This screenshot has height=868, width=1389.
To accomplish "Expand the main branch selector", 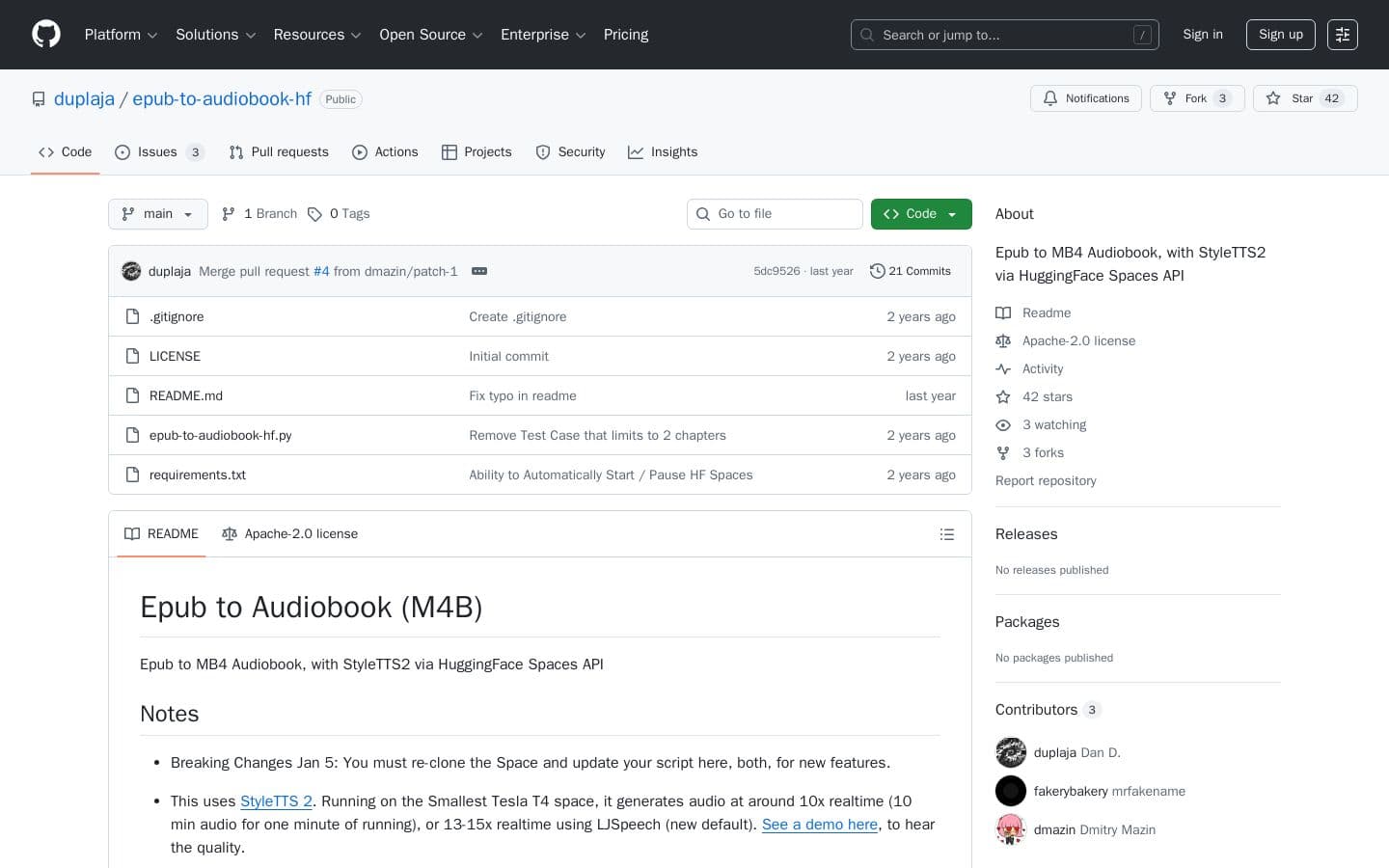I will pos(157,214).
